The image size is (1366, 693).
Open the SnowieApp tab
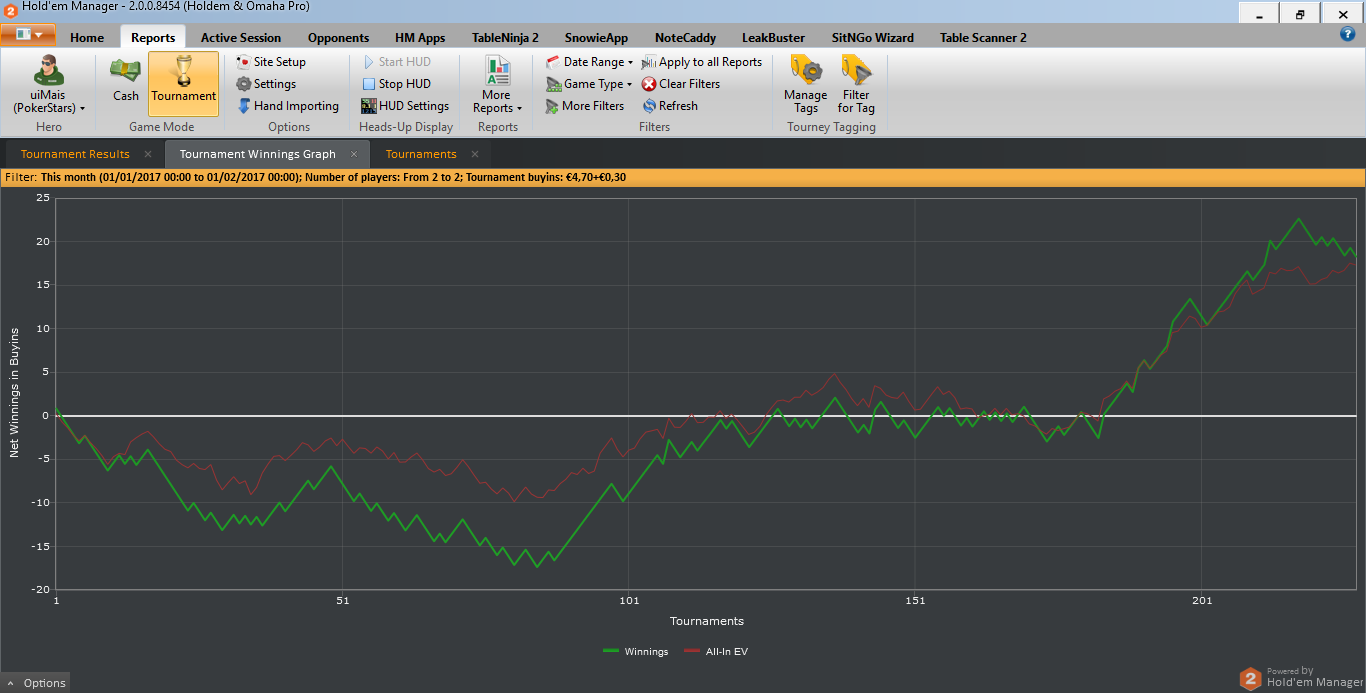(596, 38)
